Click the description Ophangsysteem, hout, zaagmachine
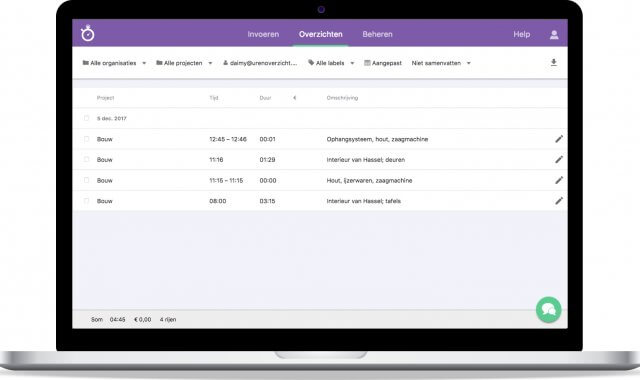 tap(377, 139)
